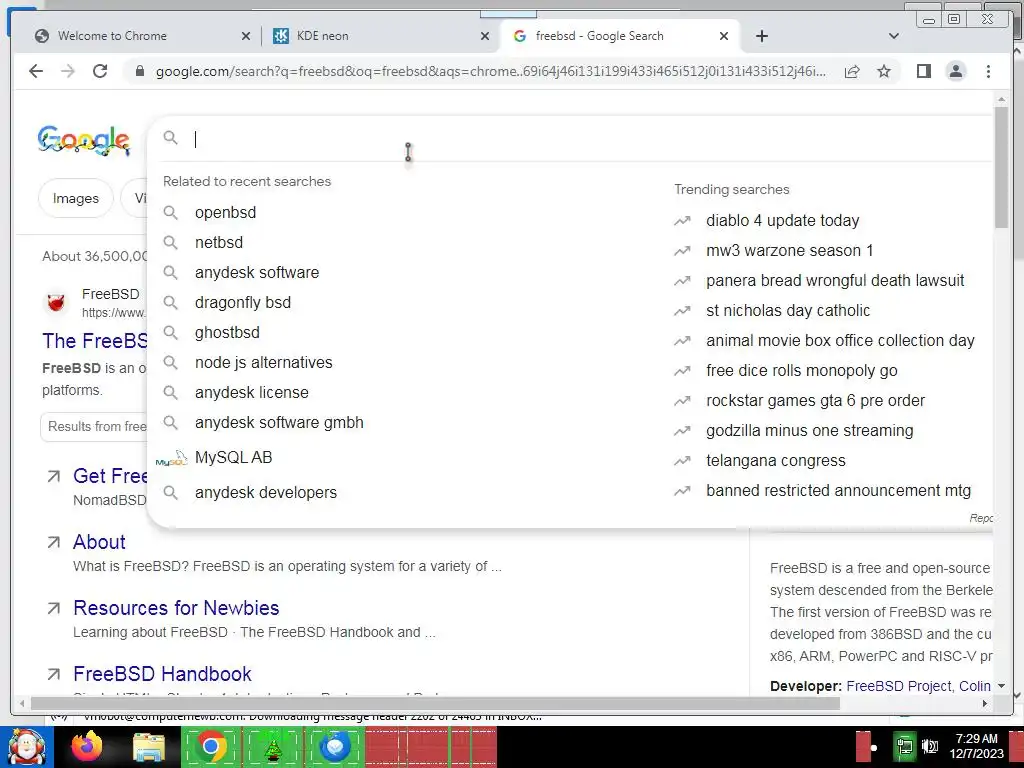Click the volume tray icon

[x=930, y=746]
